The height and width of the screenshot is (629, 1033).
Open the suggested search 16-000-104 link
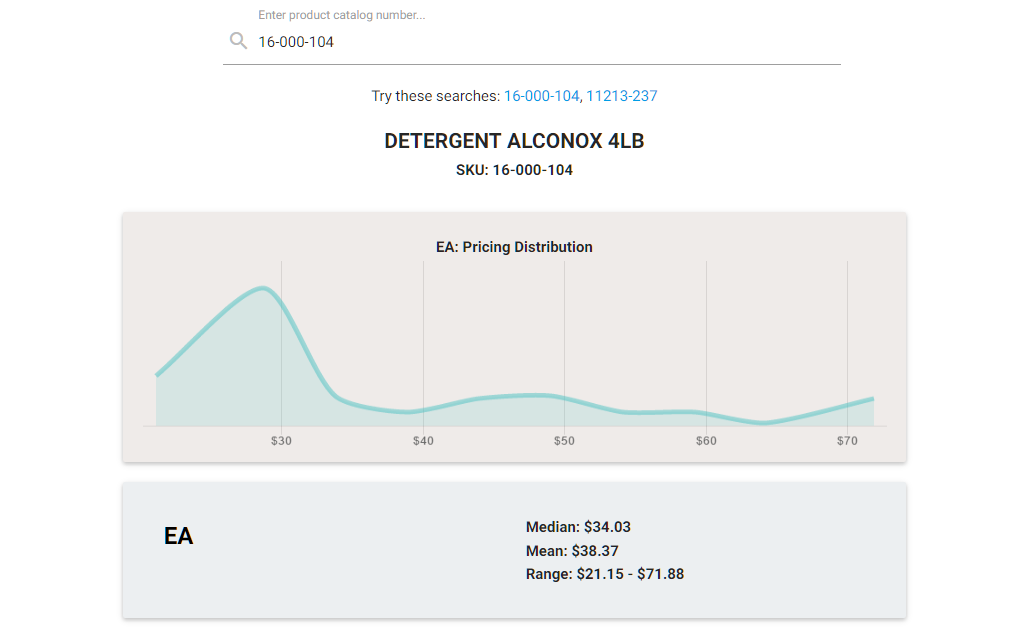tap(542, 96)
